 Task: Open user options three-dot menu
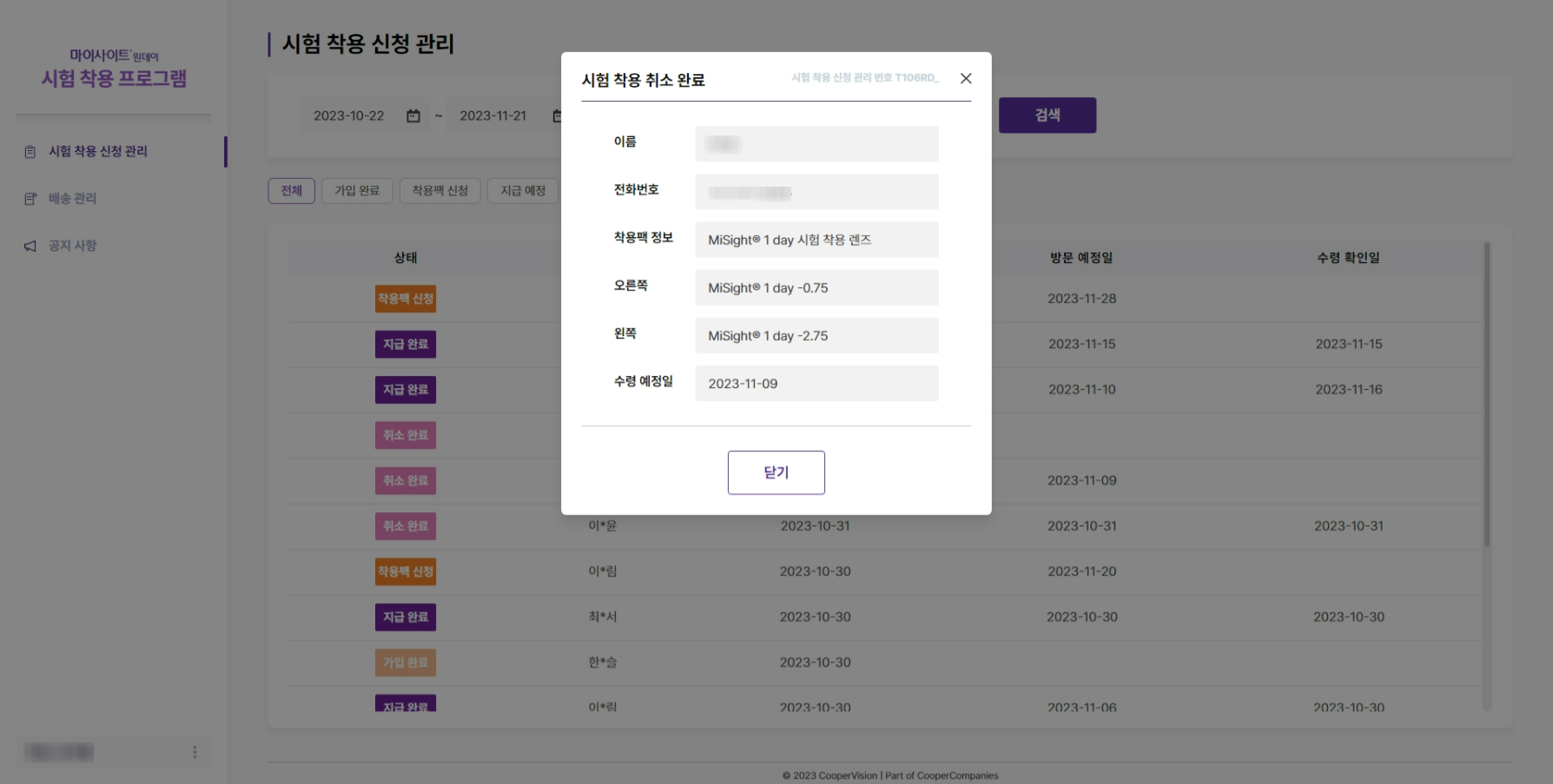click(x=195, y=752)
